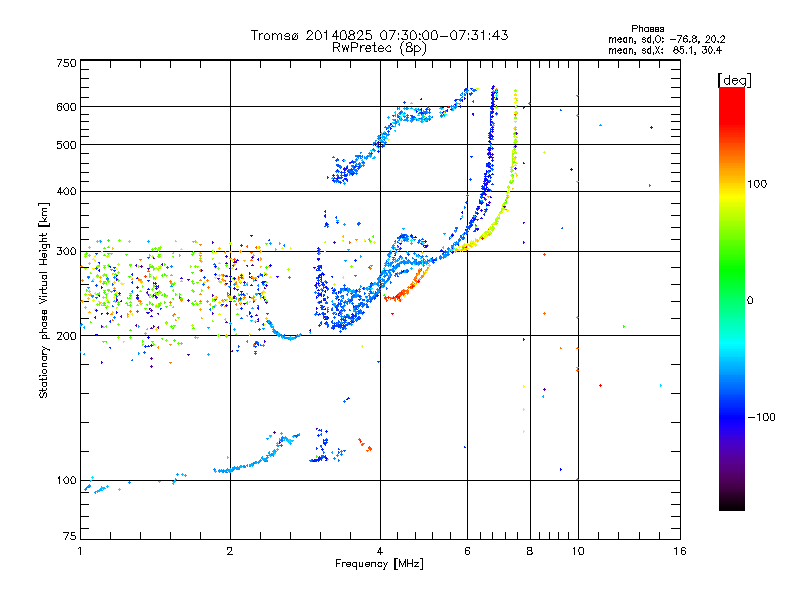
Task: Click the x-axis tick label '4'
Action: (x=380, y=551)
